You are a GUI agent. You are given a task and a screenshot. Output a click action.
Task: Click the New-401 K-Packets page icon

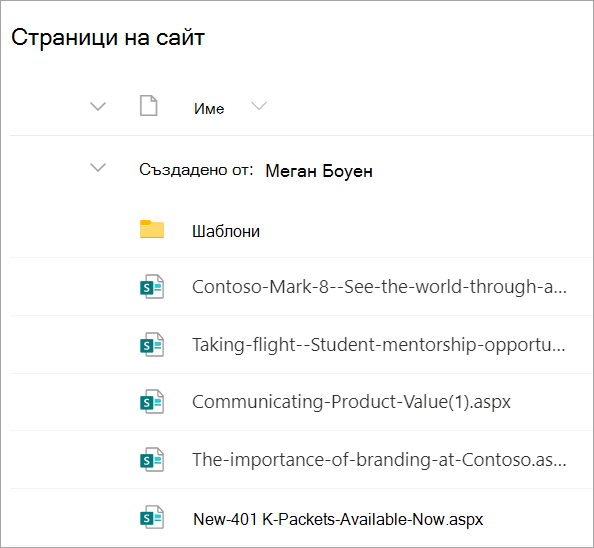[x=152, y=517]
